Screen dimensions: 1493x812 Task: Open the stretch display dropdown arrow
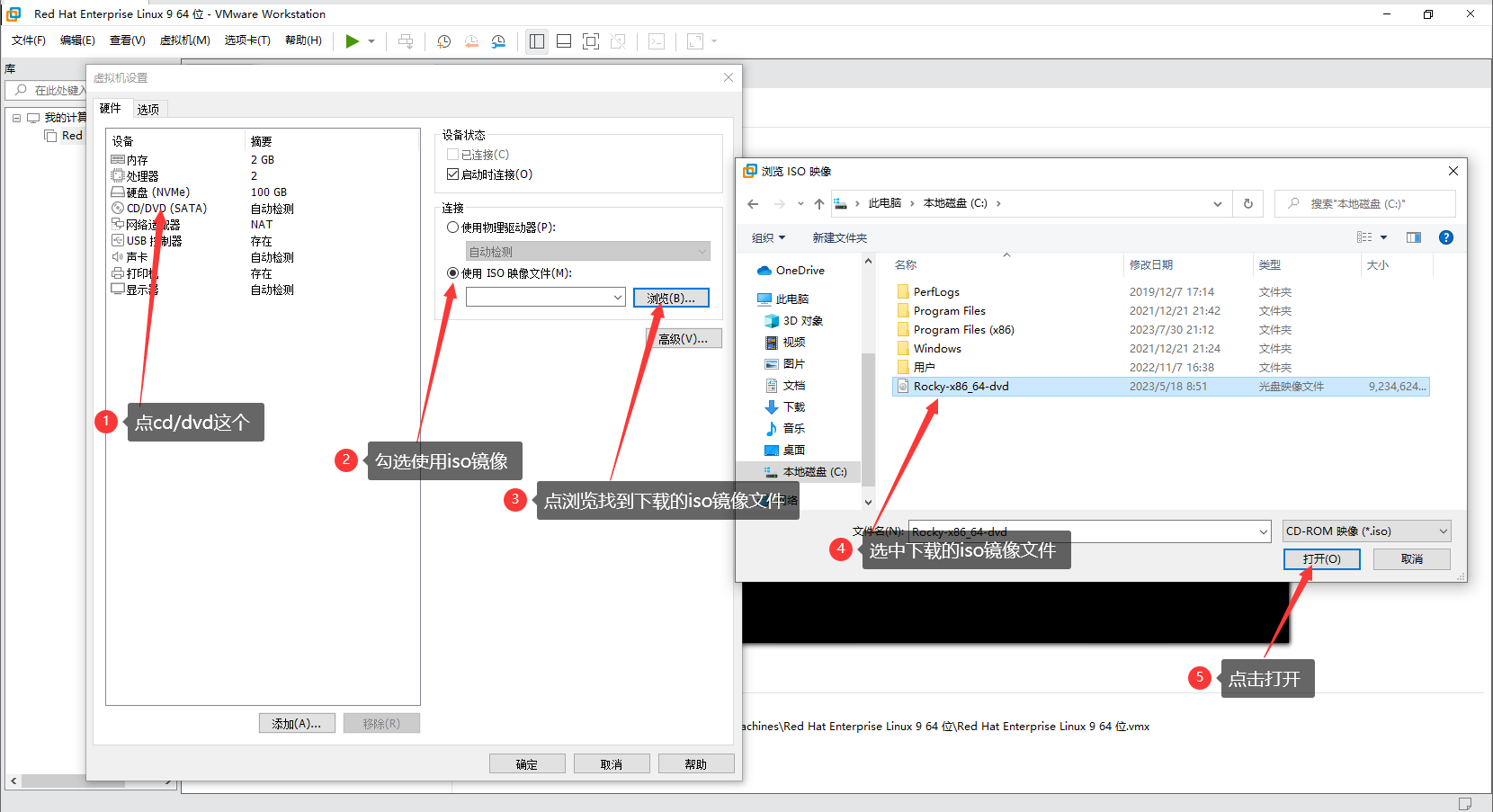point(714,41)
